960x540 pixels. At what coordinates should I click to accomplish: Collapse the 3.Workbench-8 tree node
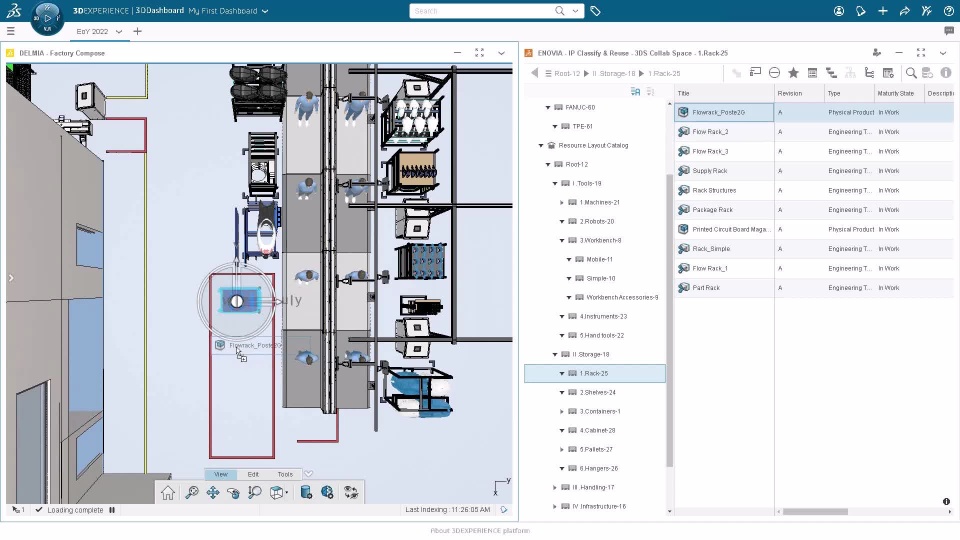click(562, 241)
